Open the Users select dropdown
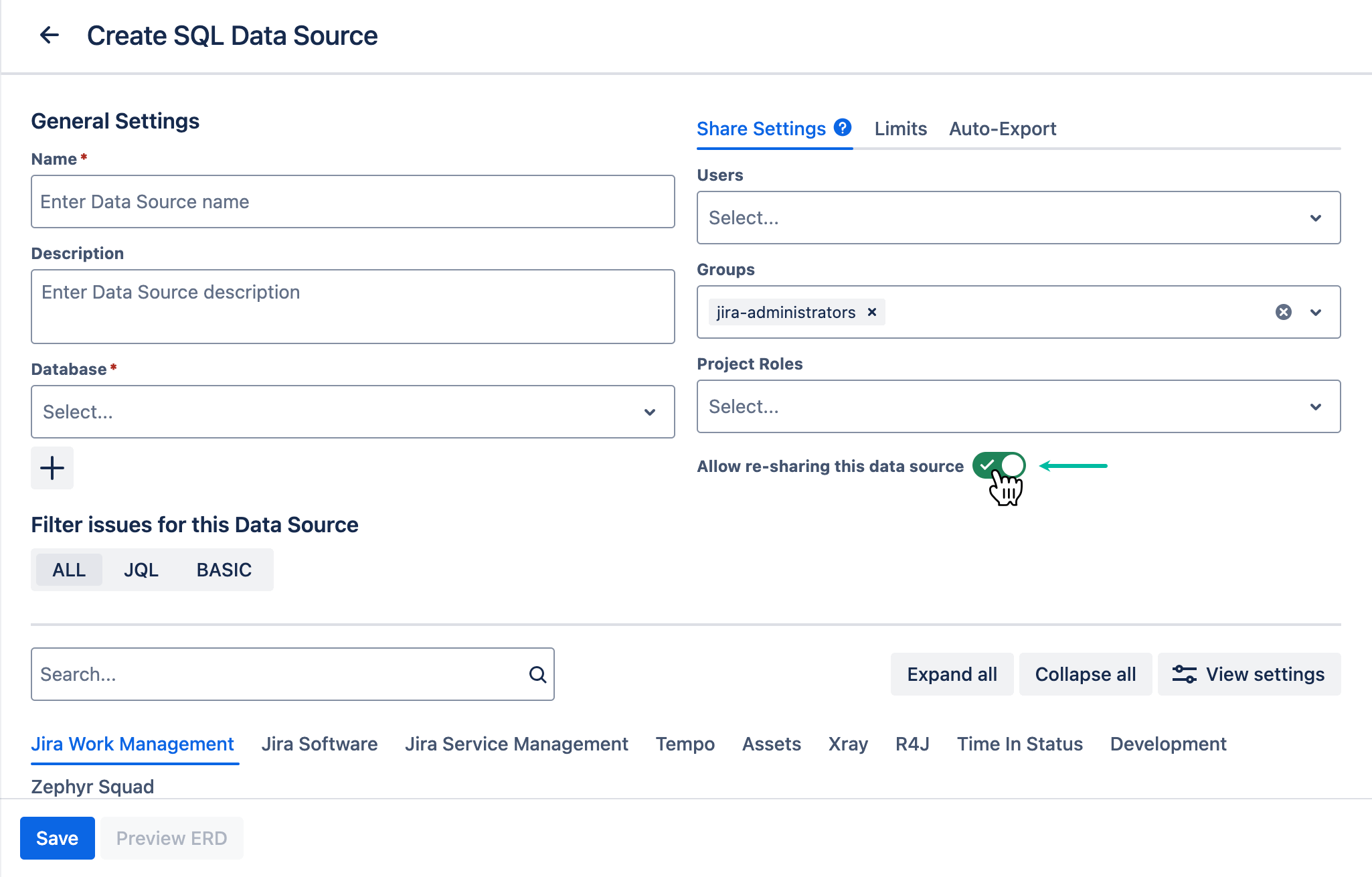 coord(1019,218)
